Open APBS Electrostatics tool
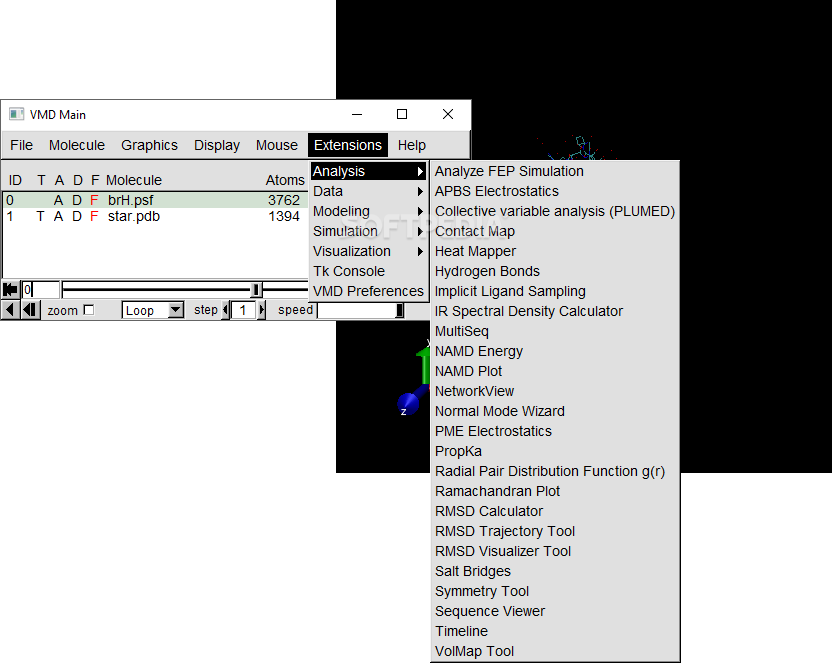Viewport: 832px width, 663px height. (x=554, y=191)
